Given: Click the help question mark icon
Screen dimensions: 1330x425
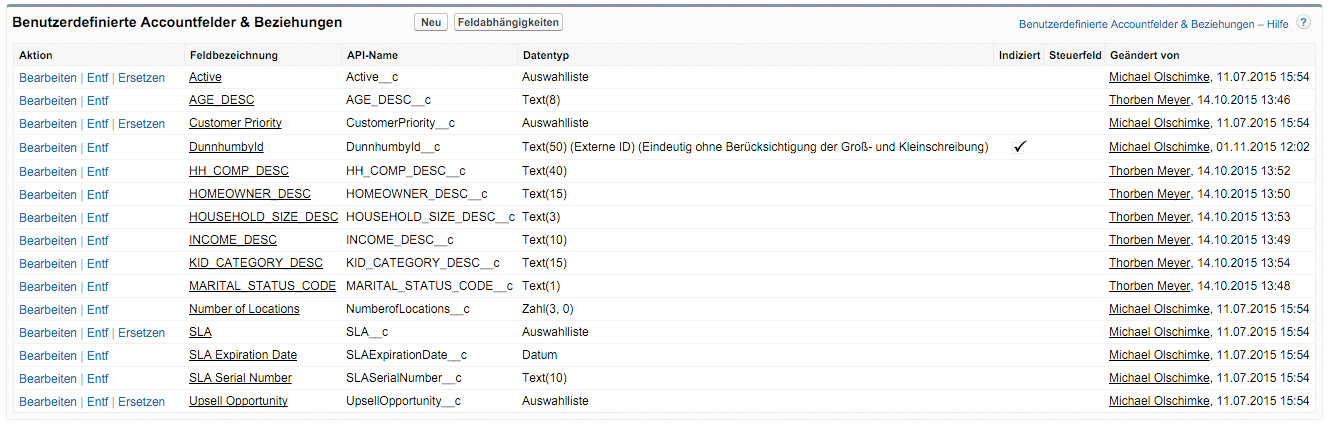Looking at the screenshot, I should coord(1303,22).
